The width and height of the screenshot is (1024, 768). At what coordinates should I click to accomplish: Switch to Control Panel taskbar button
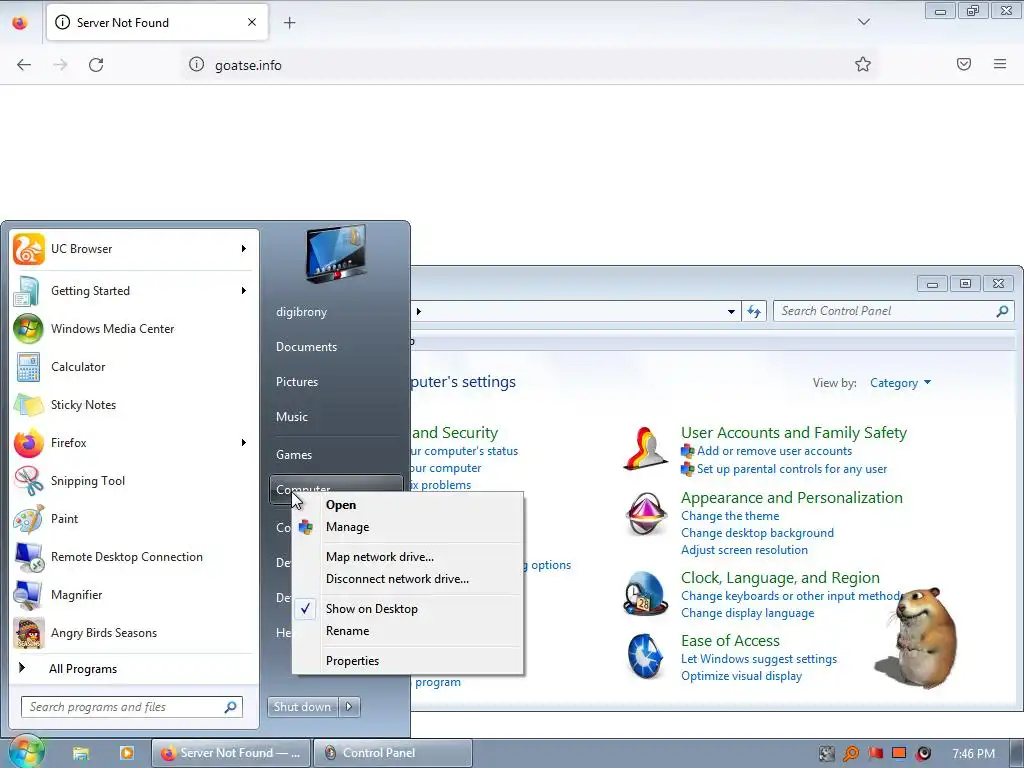(393, 753)
